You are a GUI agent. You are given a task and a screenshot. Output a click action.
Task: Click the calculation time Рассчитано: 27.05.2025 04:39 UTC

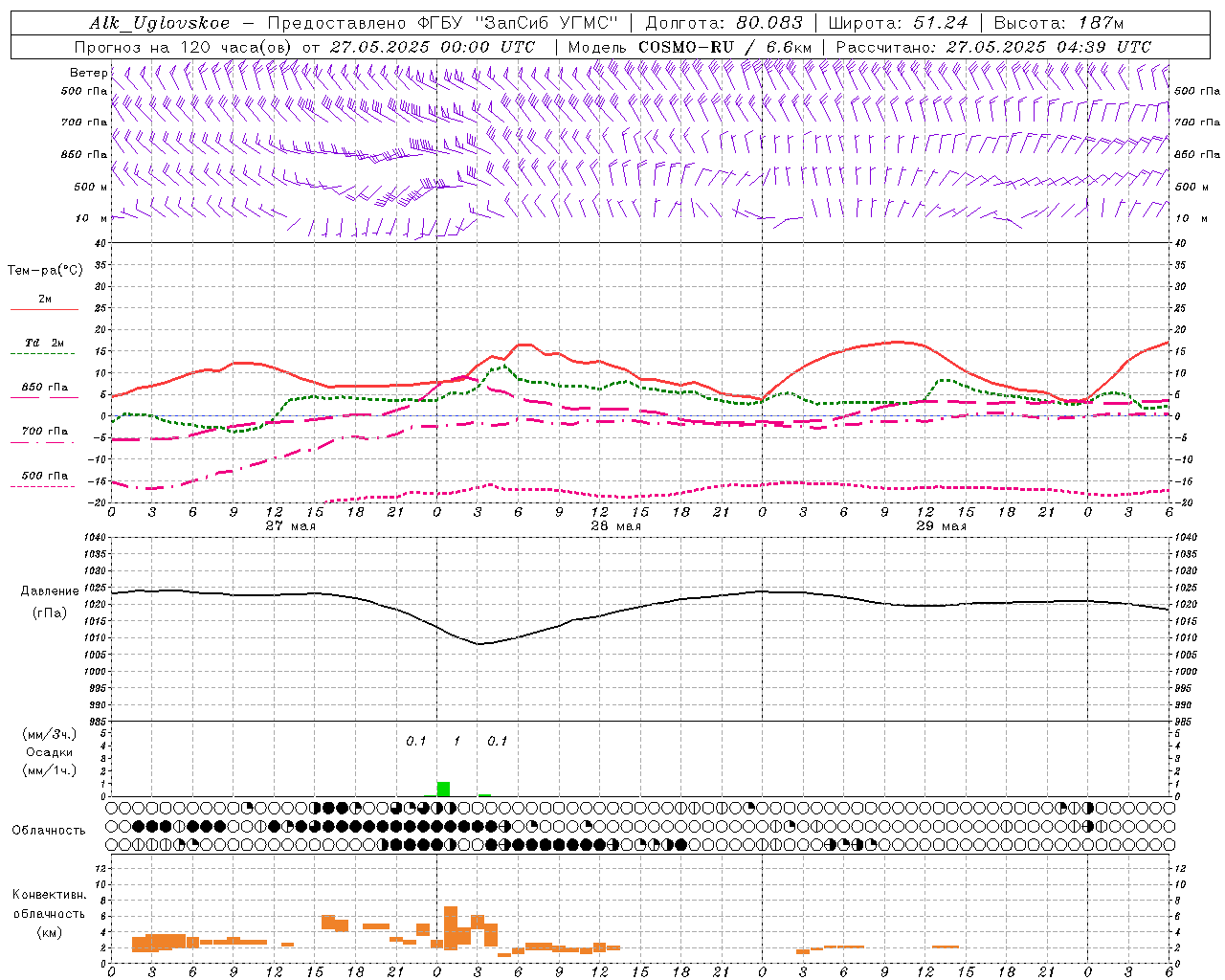pyautogui.click(x=993, y=47)
